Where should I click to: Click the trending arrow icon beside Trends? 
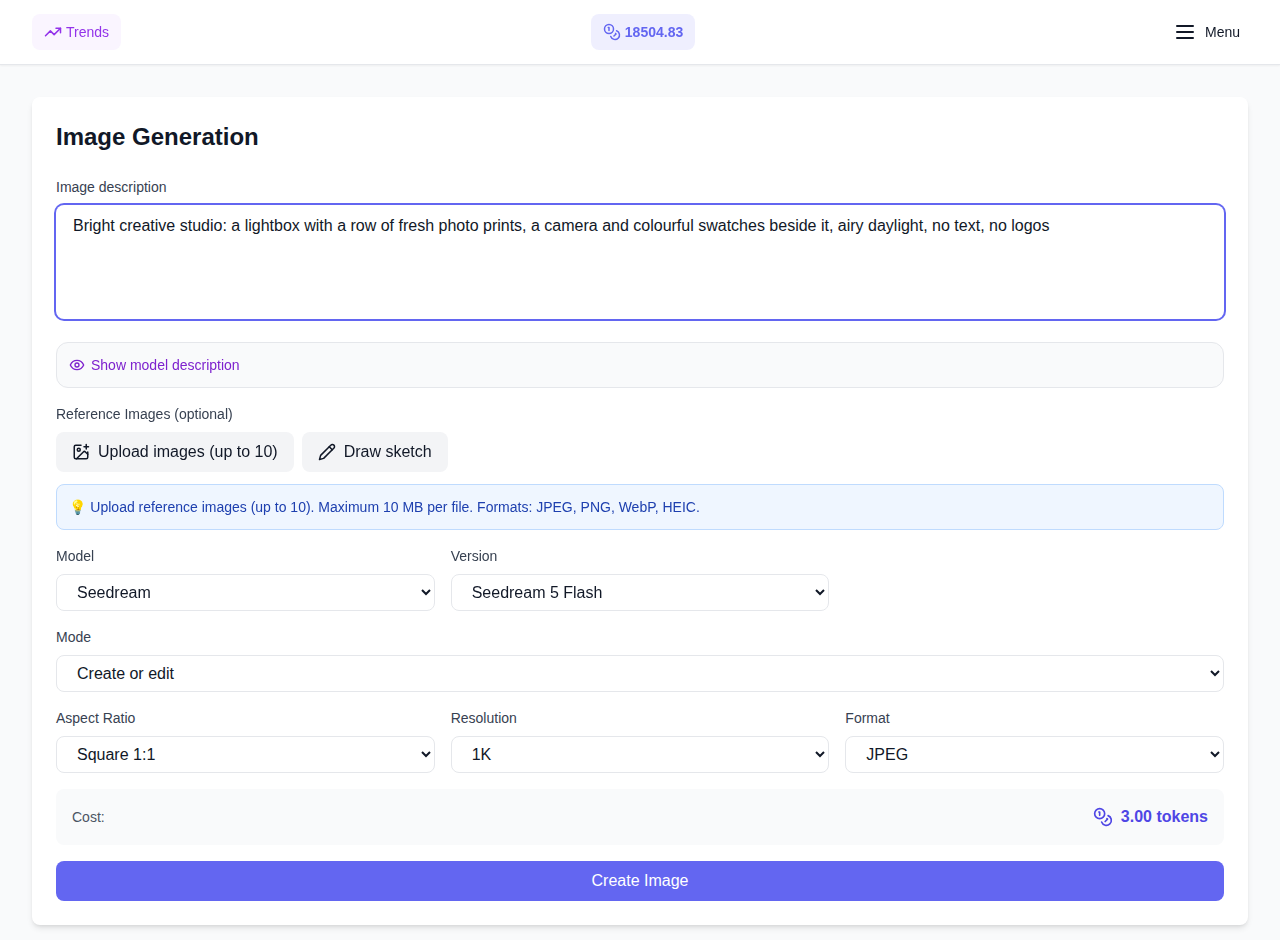click(x=53, y=32)
